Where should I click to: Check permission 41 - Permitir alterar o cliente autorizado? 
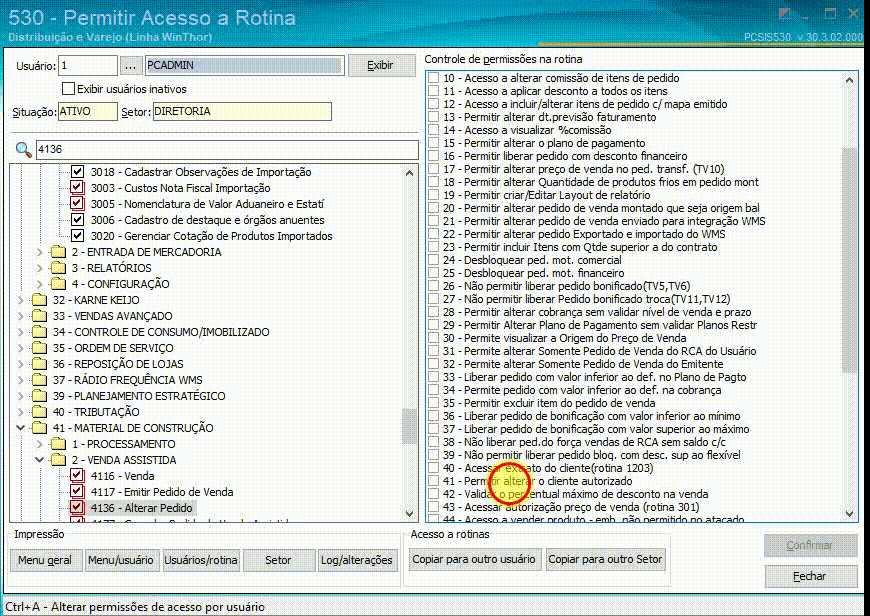pos(434,481)
